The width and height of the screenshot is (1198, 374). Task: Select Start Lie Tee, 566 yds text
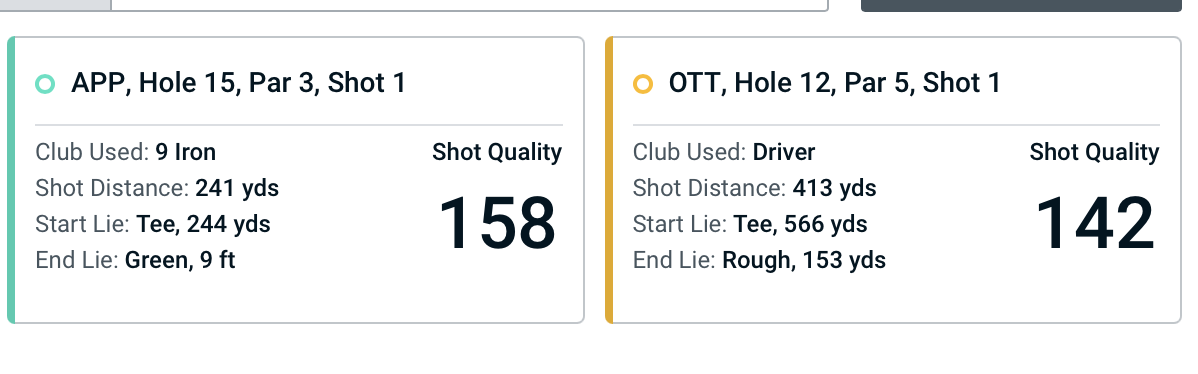pyautogui.click(x=750, y=224)
